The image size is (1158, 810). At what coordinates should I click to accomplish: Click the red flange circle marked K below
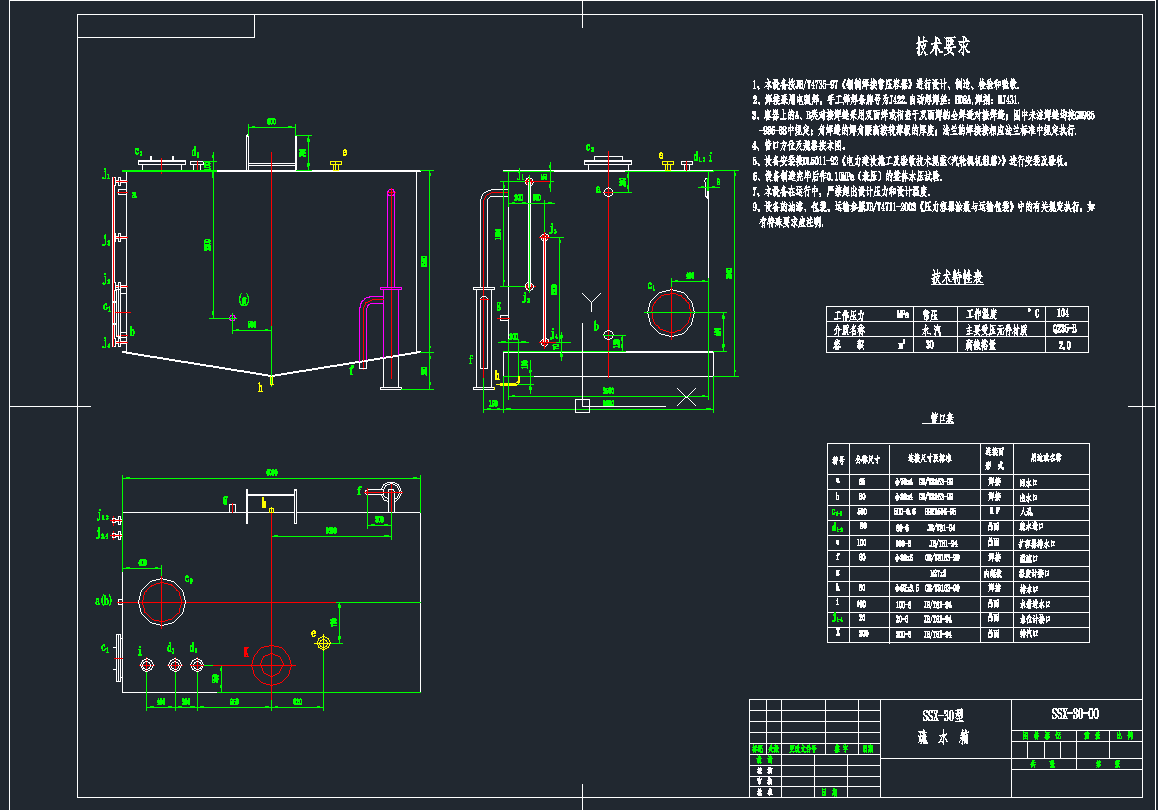pos(270,663)
